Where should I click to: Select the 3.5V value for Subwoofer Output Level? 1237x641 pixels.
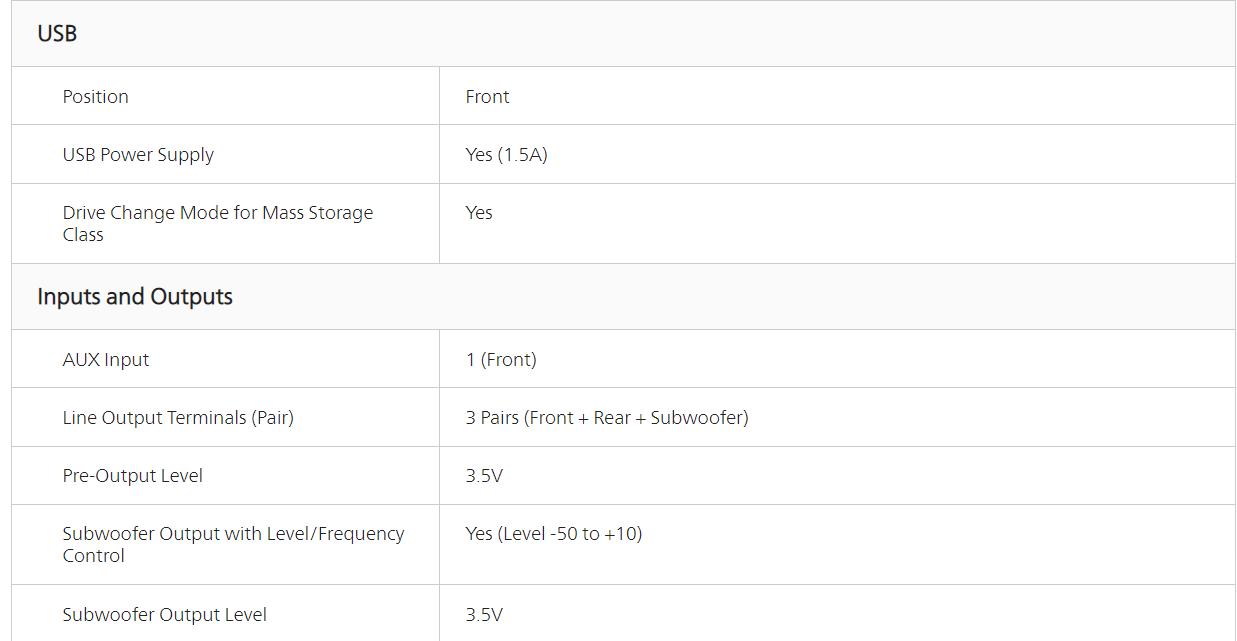point(484,615)
